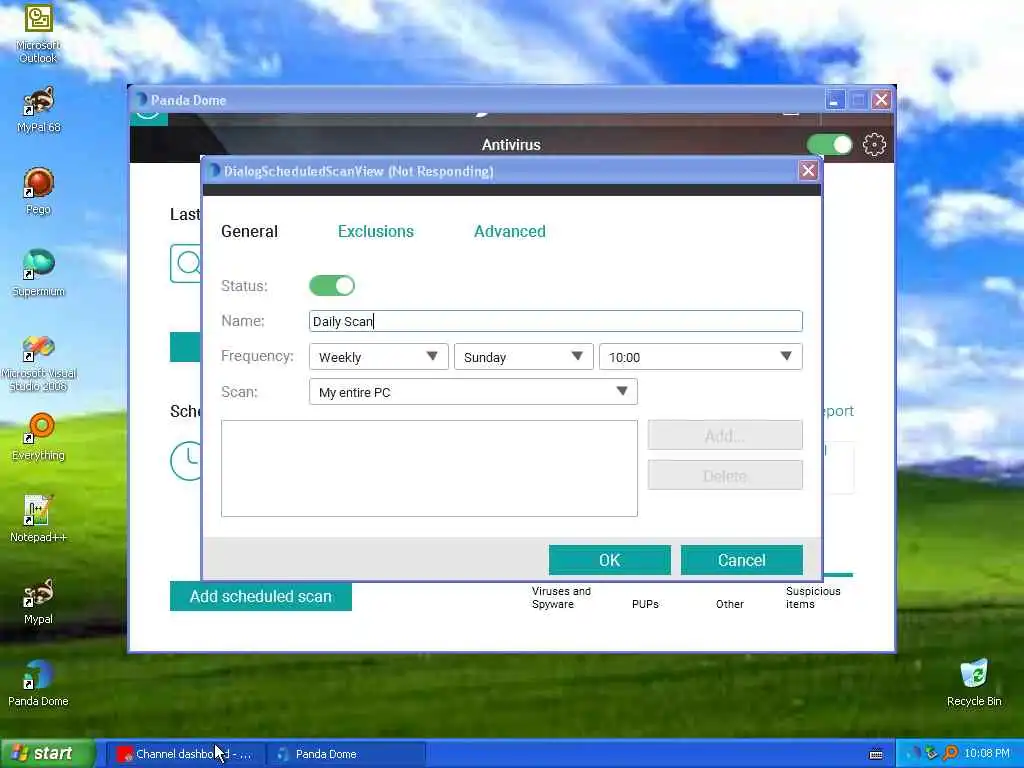Click the Viruses and Spyware label
1024x768 pixels.
[561, 598]
